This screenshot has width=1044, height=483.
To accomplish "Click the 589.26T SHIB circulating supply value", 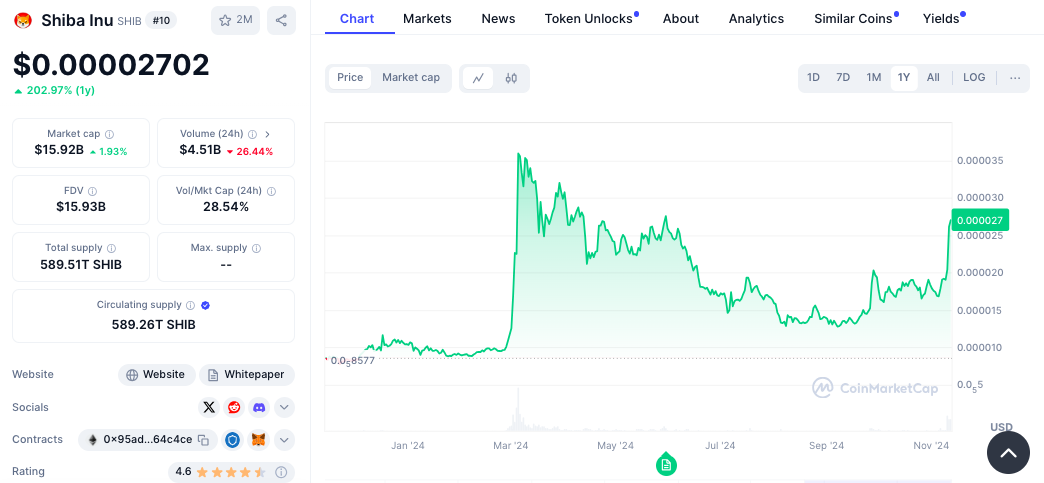I will coord(154,324).
